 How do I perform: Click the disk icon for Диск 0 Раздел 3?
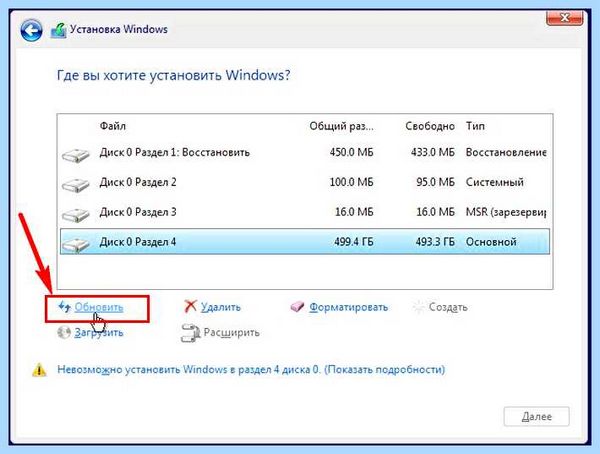click(75, 214)
